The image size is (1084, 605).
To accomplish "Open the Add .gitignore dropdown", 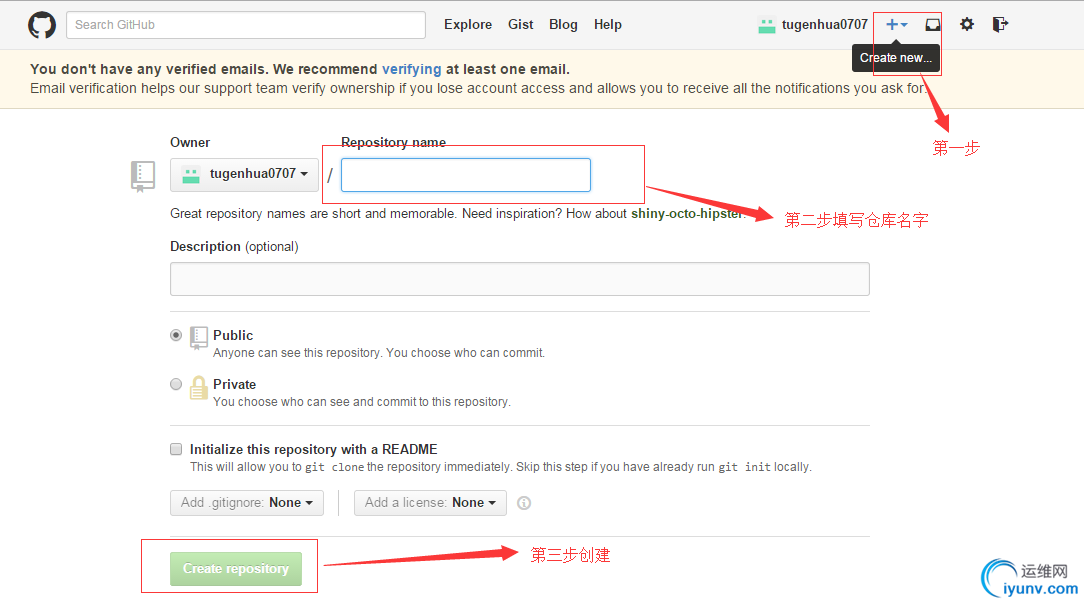I will pos(247,503).
